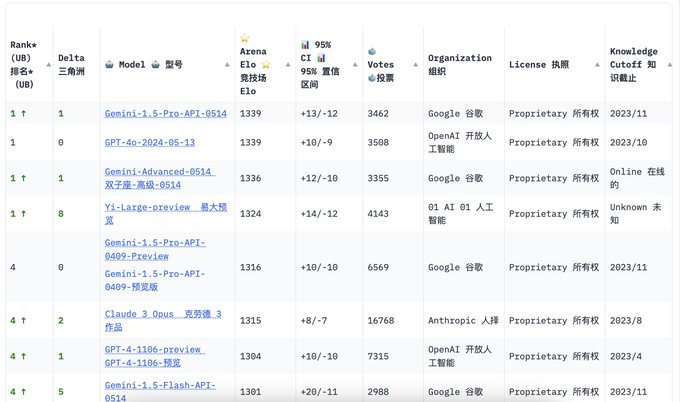Select the confidence interval +14/-12
680x402 pixels.
coord(319,214)
